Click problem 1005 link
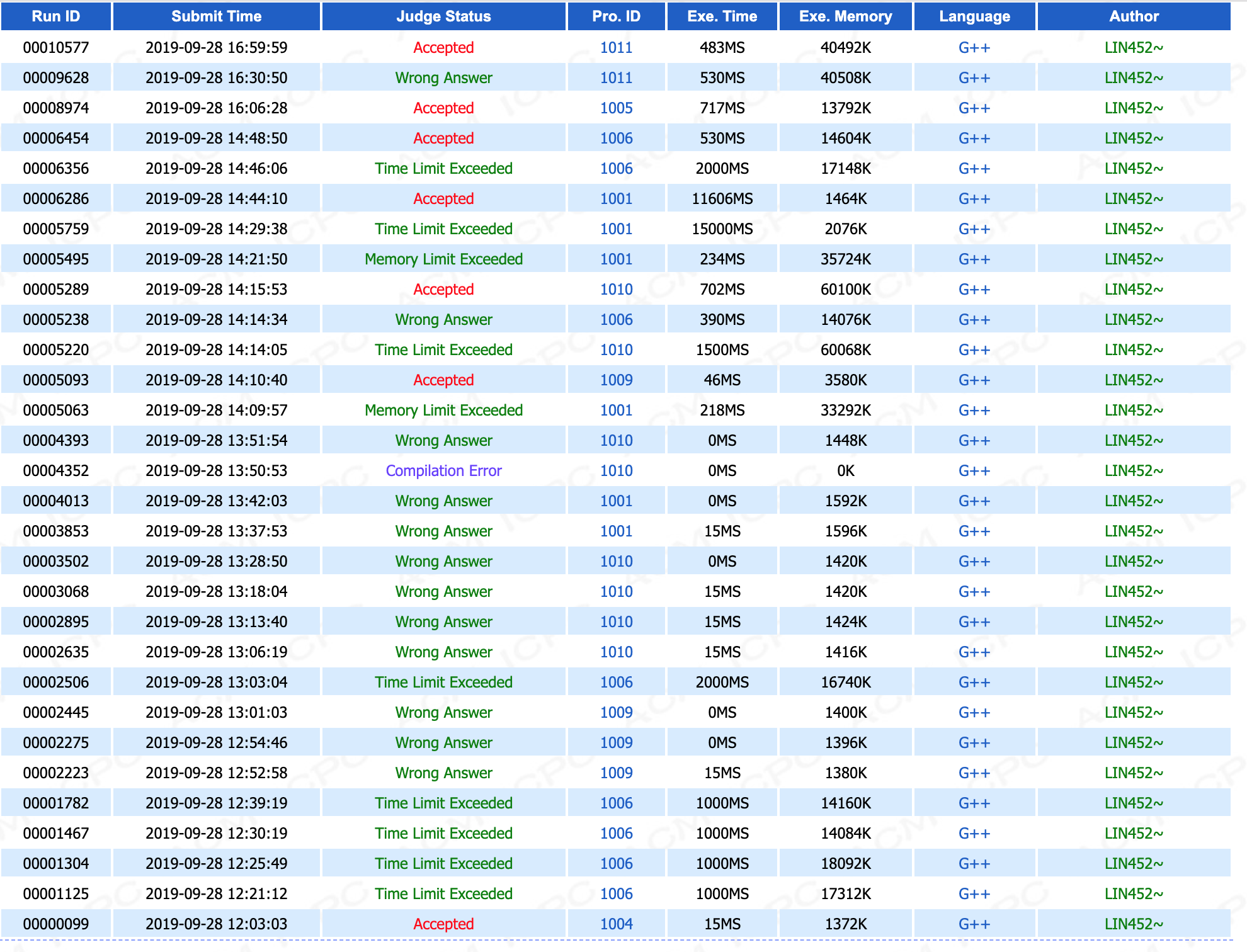The height and width of the screenshot is (952, 1247). click(x=616, y=108)
